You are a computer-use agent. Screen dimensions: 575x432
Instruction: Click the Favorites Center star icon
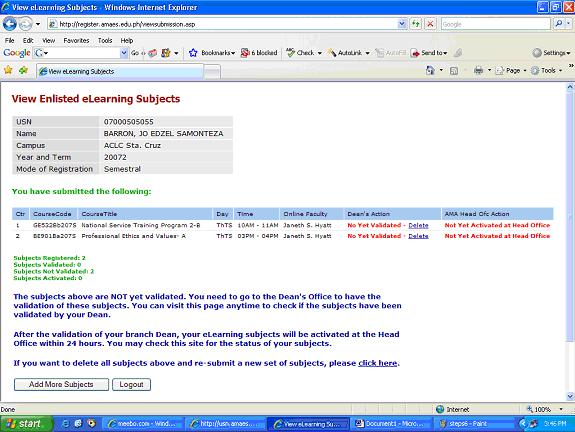tap(8, 70)
